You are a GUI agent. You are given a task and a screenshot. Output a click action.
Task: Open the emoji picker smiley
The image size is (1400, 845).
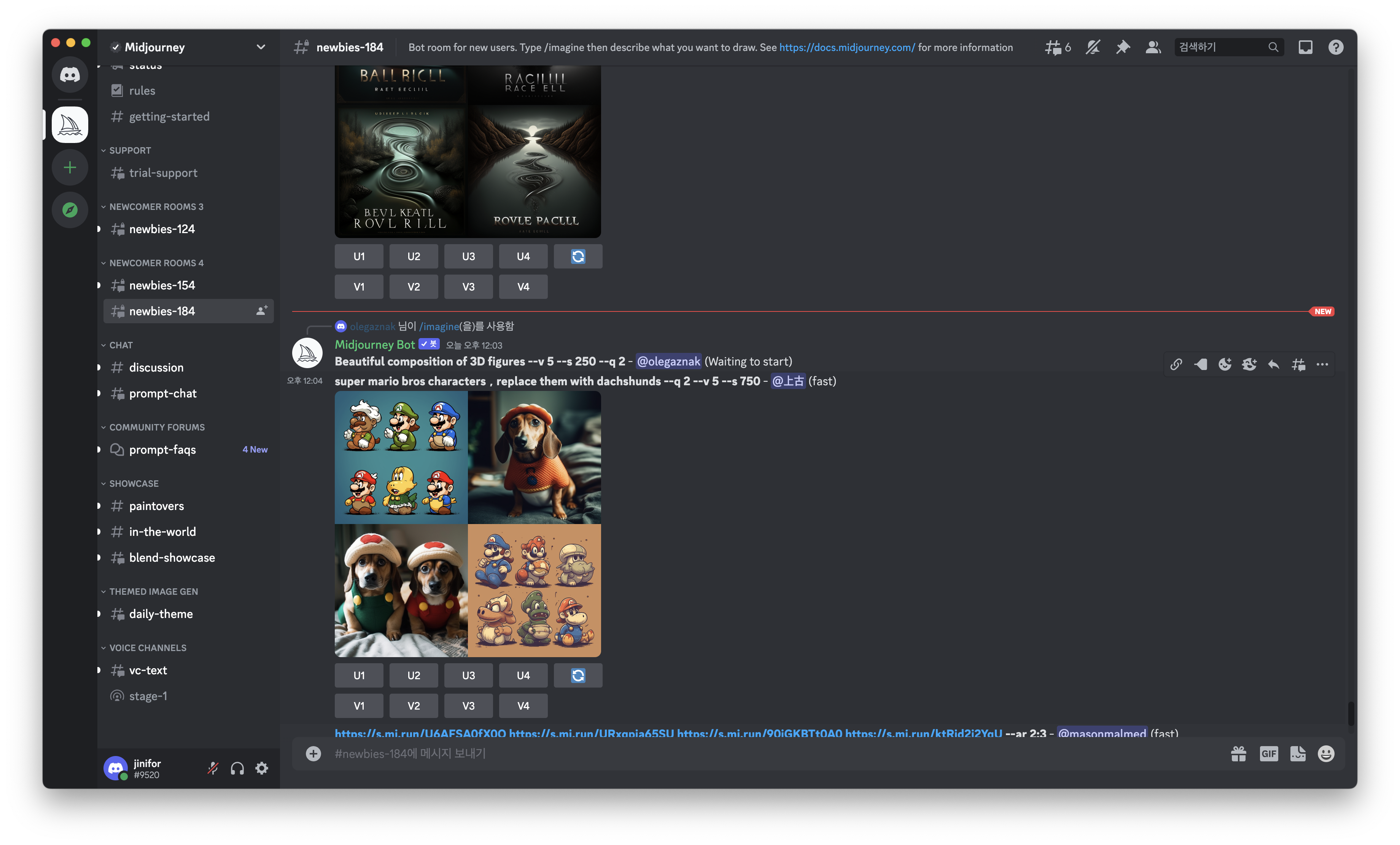[1325, 754]
